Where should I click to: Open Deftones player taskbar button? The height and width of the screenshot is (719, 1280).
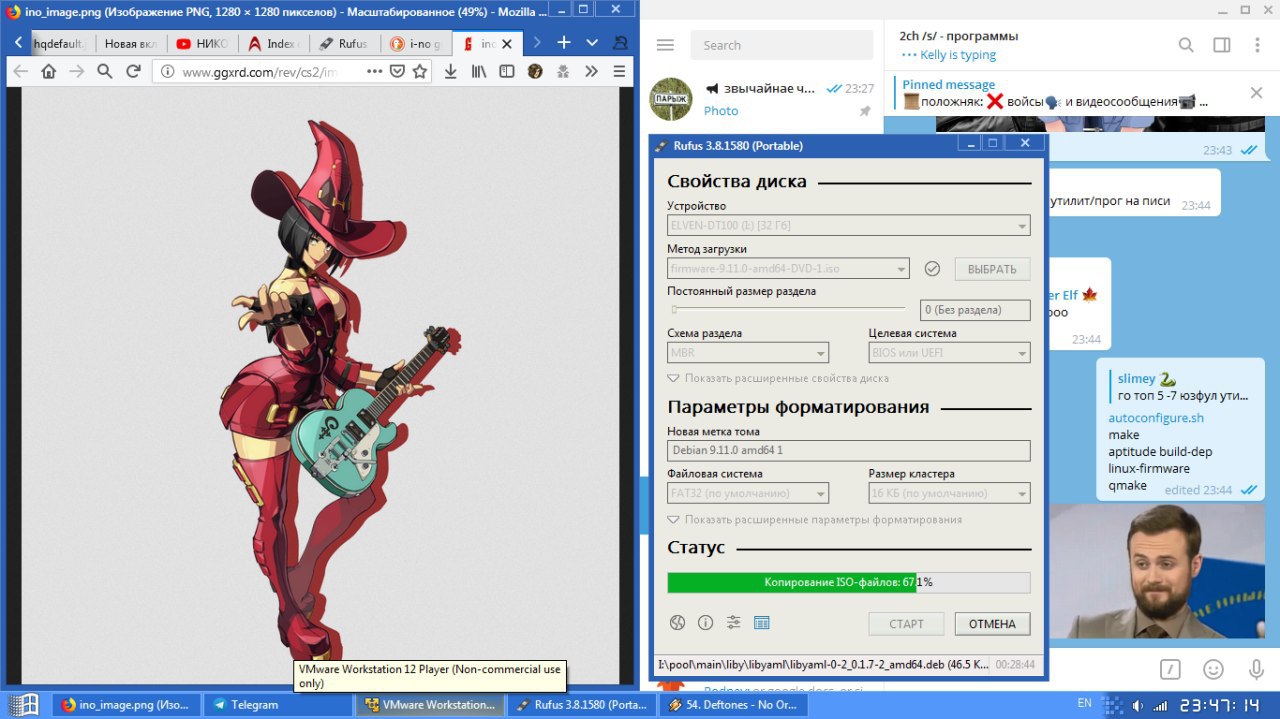(734, 704)
